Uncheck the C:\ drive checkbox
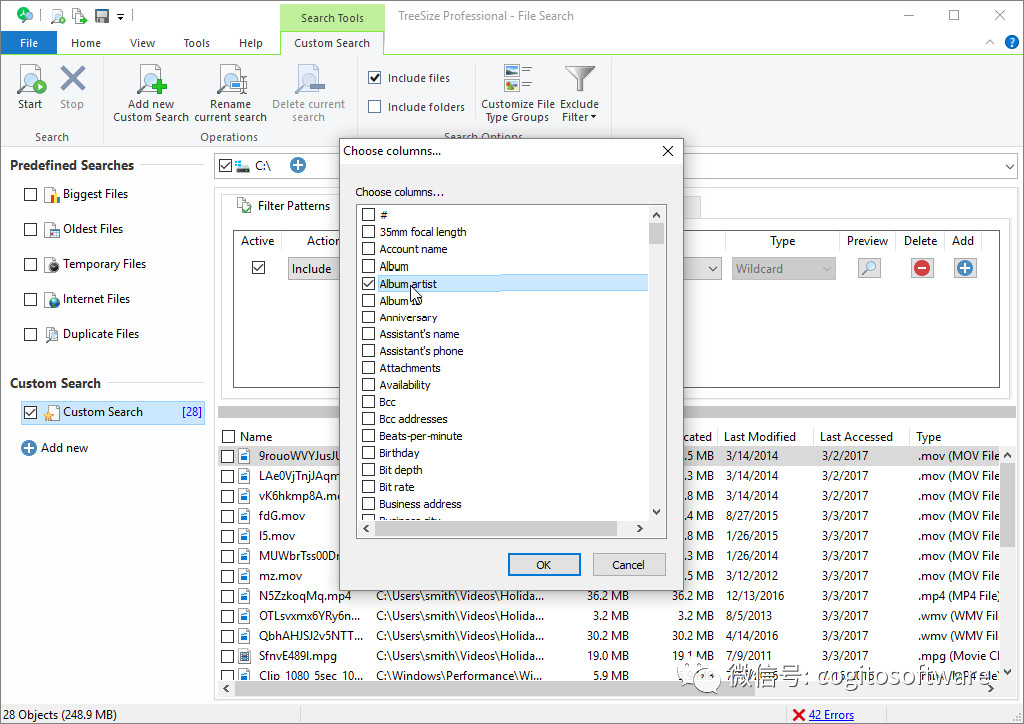 (x=225, y=165)
